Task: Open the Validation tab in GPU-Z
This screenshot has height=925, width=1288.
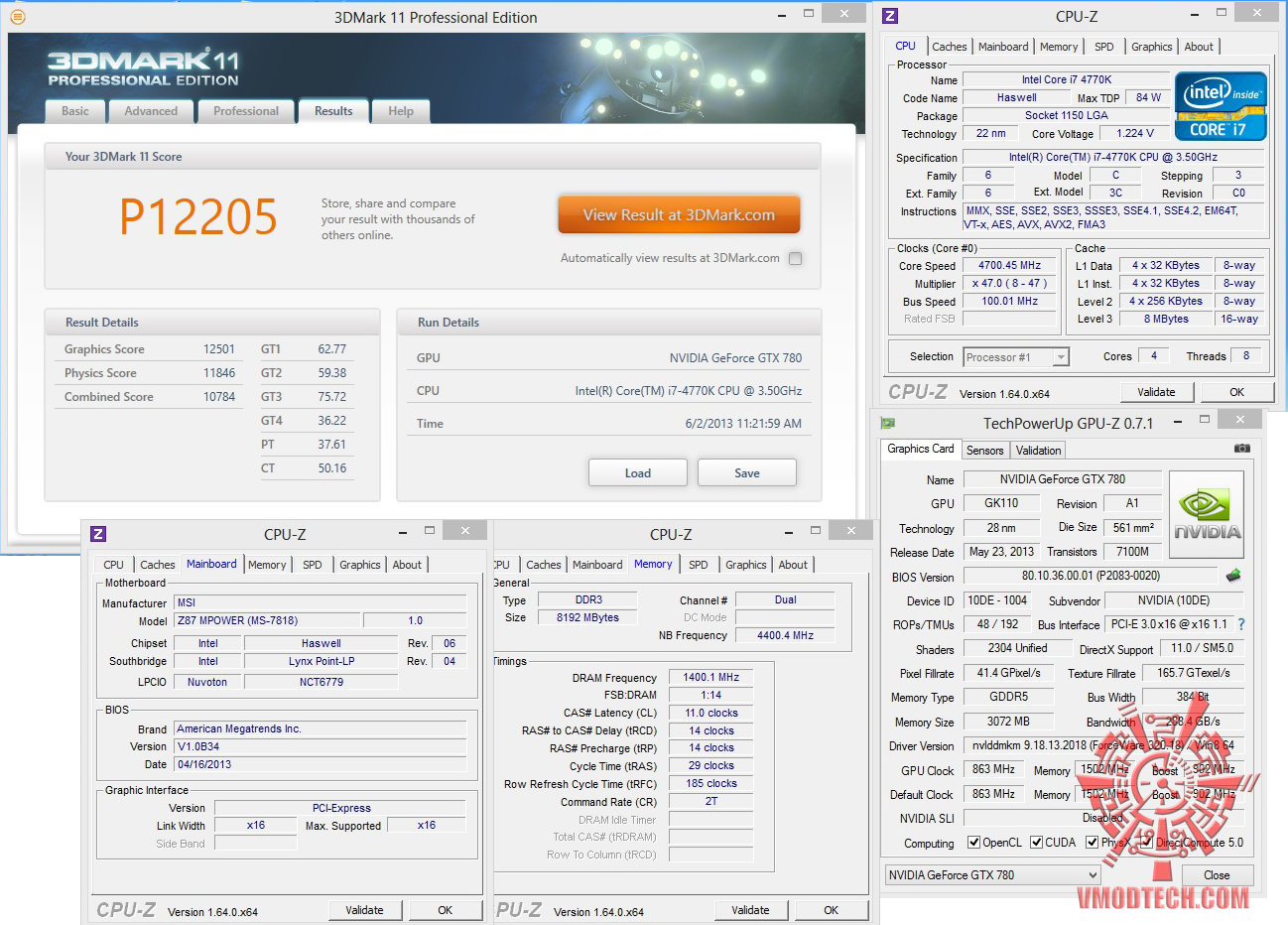Action: (x=1039, y=451)
